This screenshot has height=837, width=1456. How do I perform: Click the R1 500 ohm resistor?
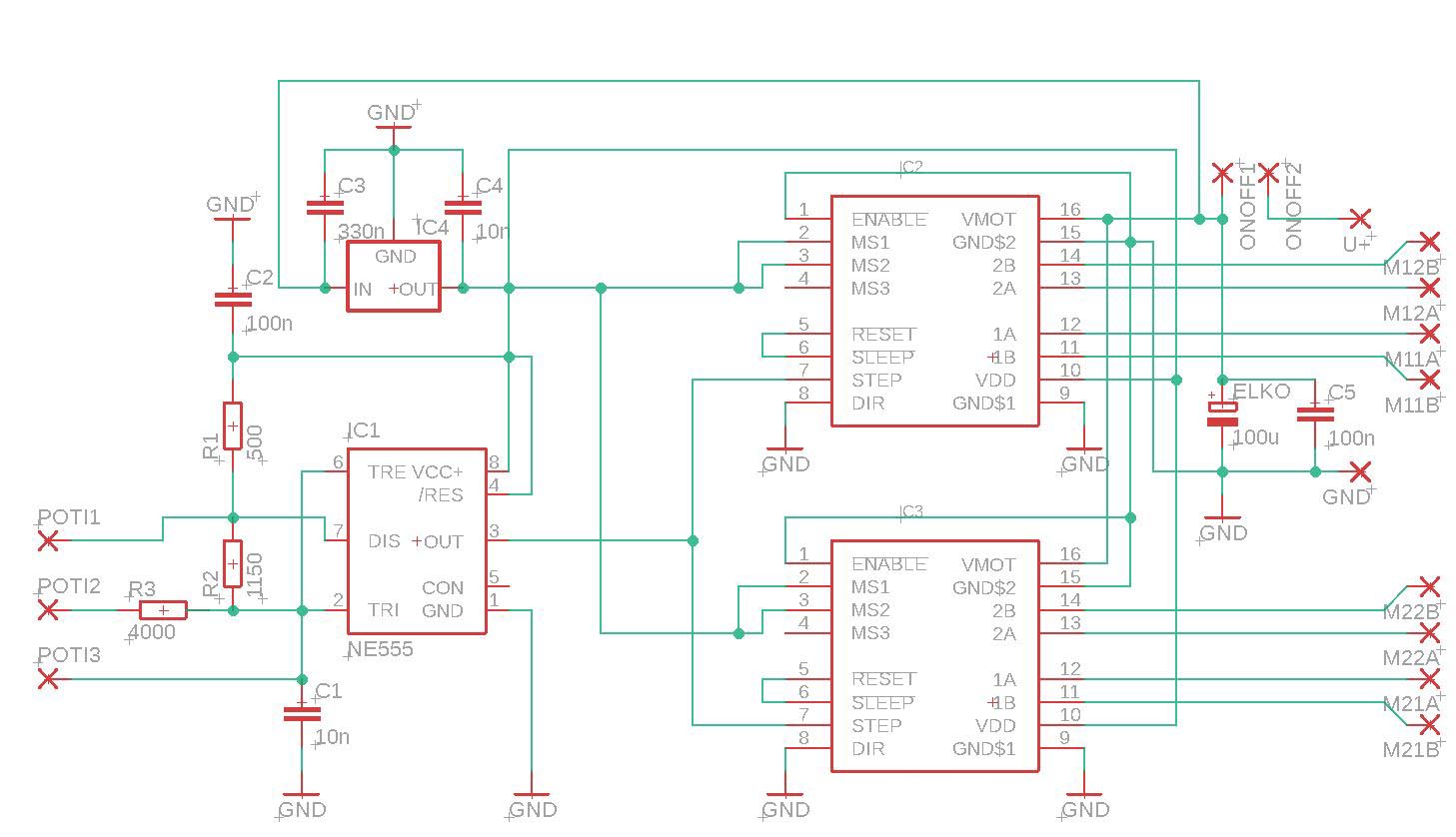(x=232, y=426)
